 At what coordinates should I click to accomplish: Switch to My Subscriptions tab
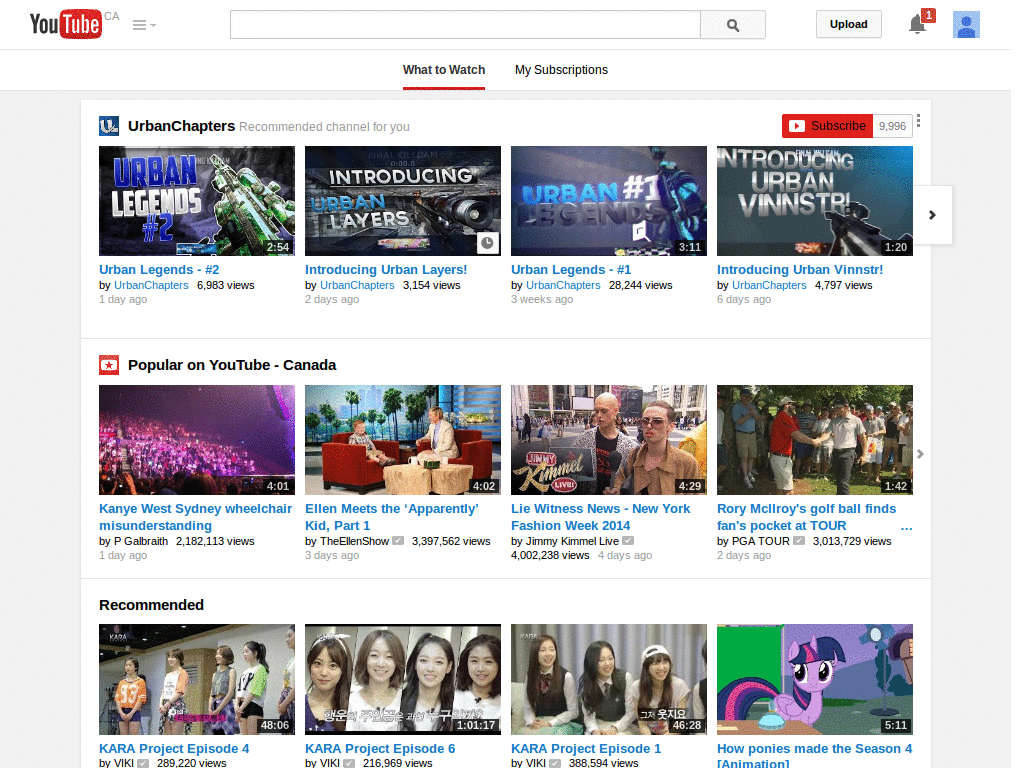pyautogui.click(x=561, y=70)
